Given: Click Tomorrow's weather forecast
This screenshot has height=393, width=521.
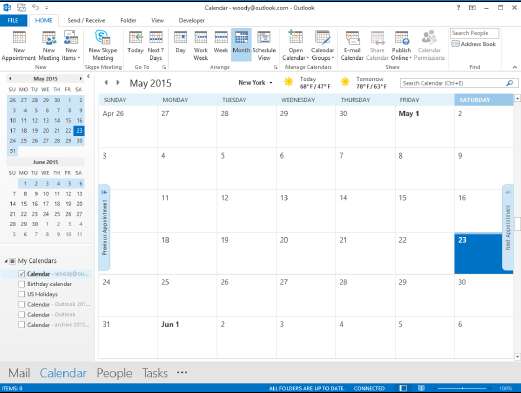Looking at the screenshot, I should pos(364,83).
